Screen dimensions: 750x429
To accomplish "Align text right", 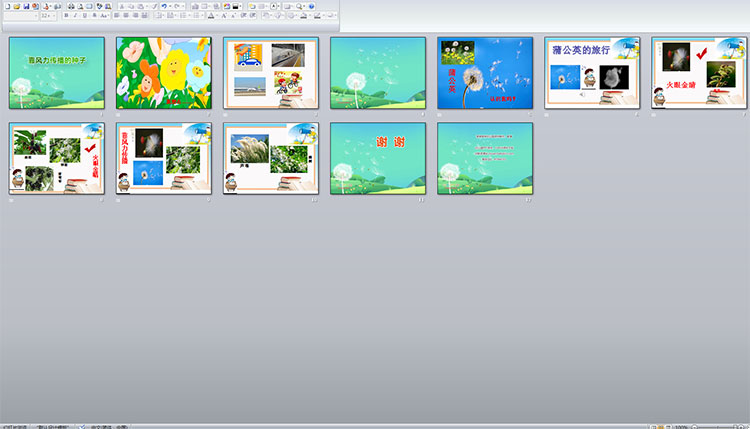I will tap(136, 16).
